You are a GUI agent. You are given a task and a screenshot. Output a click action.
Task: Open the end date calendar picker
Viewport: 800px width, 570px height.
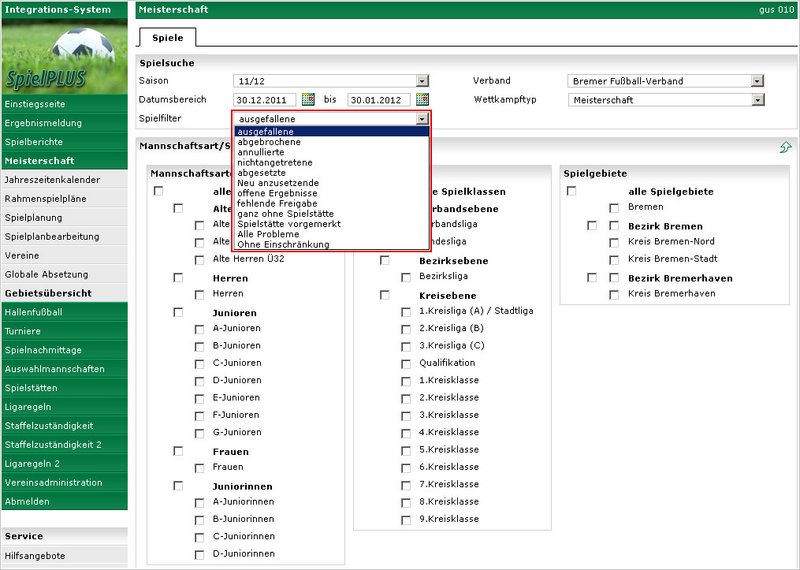click(x=422, y=100)
